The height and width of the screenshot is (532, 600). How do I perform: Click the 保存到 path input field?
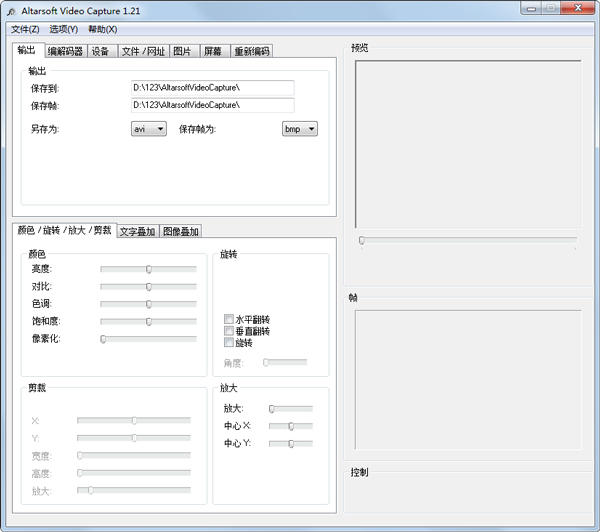(212, 88)
